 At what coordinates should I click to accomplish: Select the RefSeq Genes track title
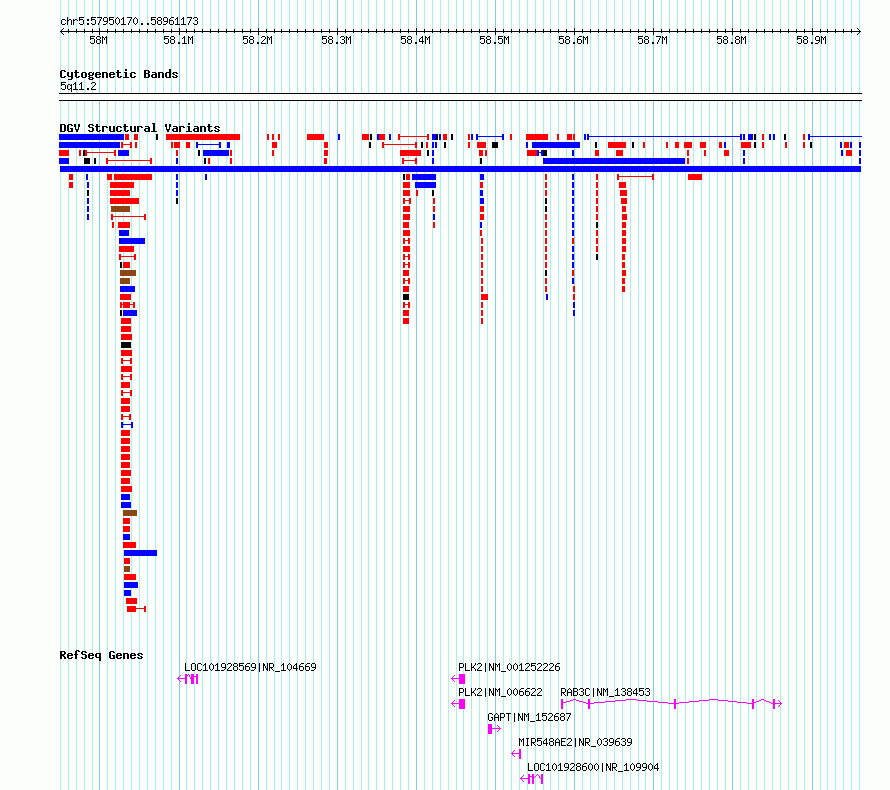[x=101, y=655]
